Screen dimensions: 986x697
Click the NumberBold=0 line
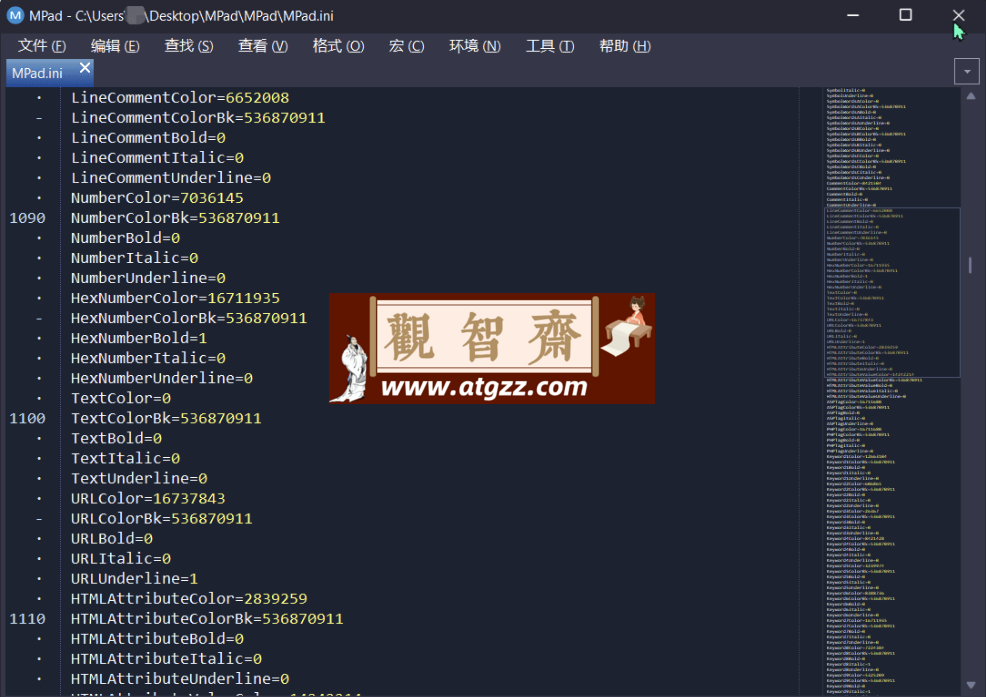[x=125, y=238]
